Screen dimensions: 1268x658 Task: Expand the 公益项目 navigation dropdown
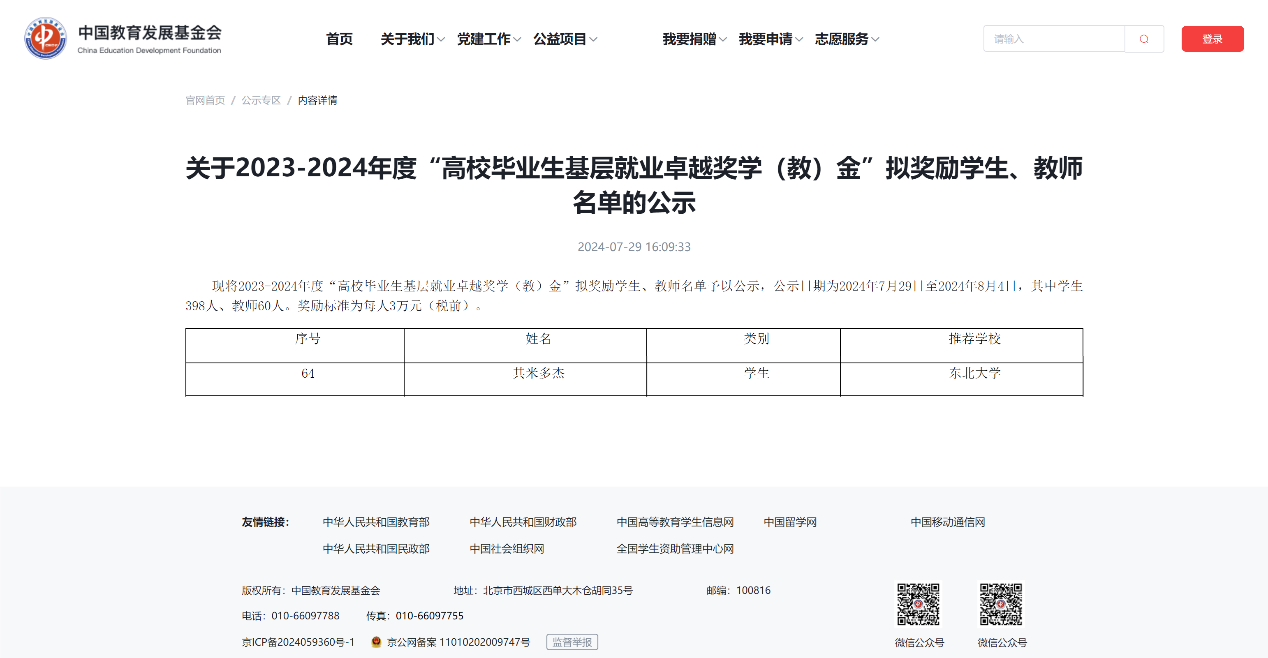(565, 39)
